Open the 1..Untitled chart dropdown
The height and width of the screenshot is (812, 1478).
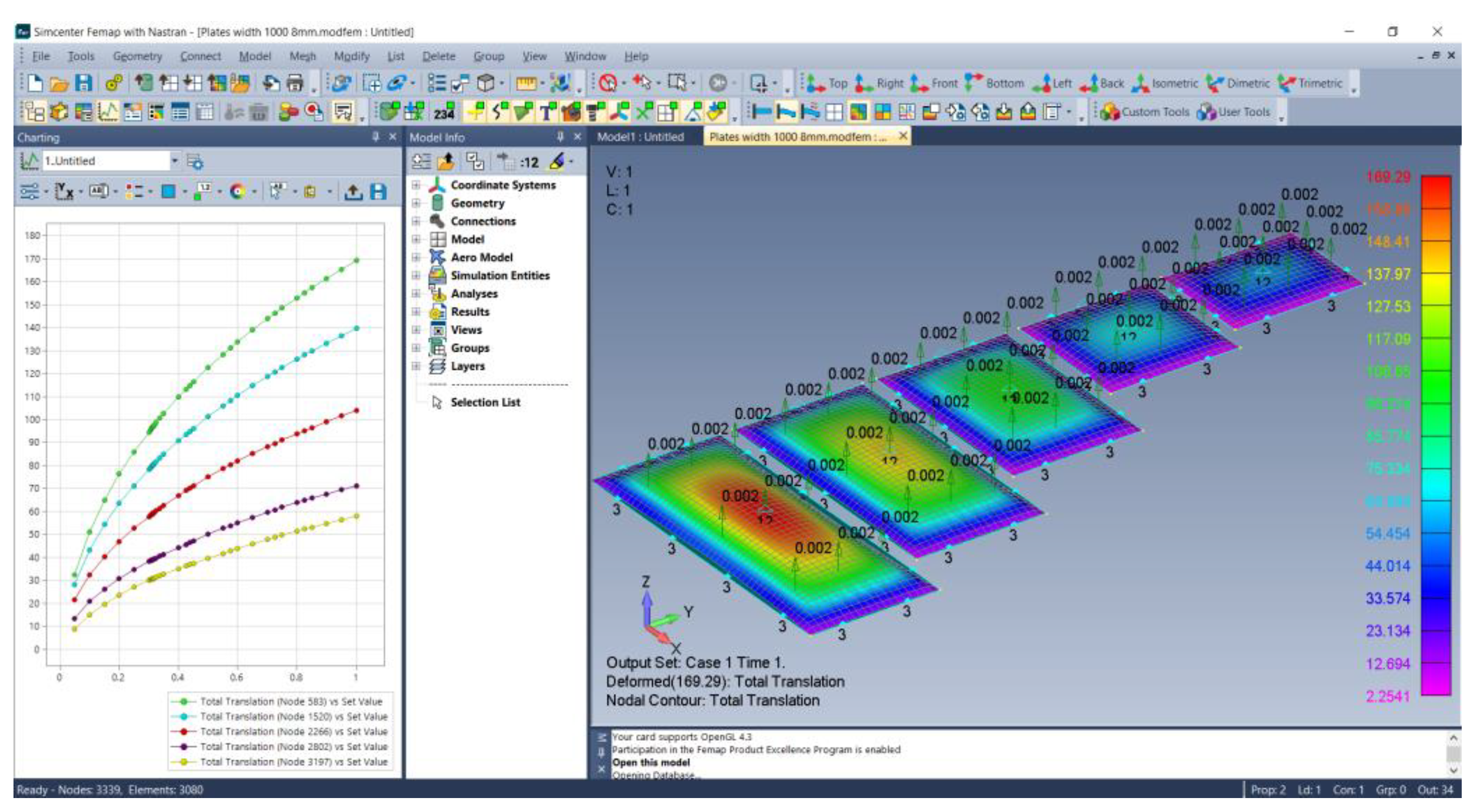174,161
